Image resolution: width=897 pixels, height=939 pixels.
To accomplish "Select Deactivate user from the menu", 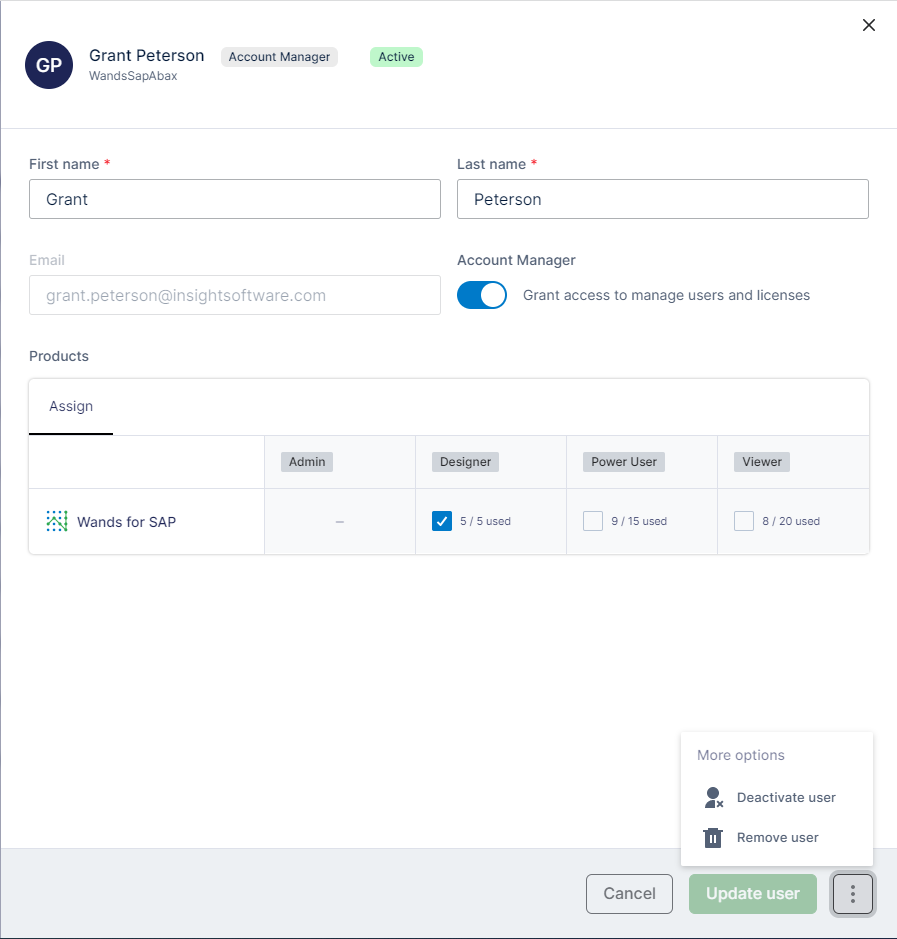I will pyautogui.click(x=786, y=797).
